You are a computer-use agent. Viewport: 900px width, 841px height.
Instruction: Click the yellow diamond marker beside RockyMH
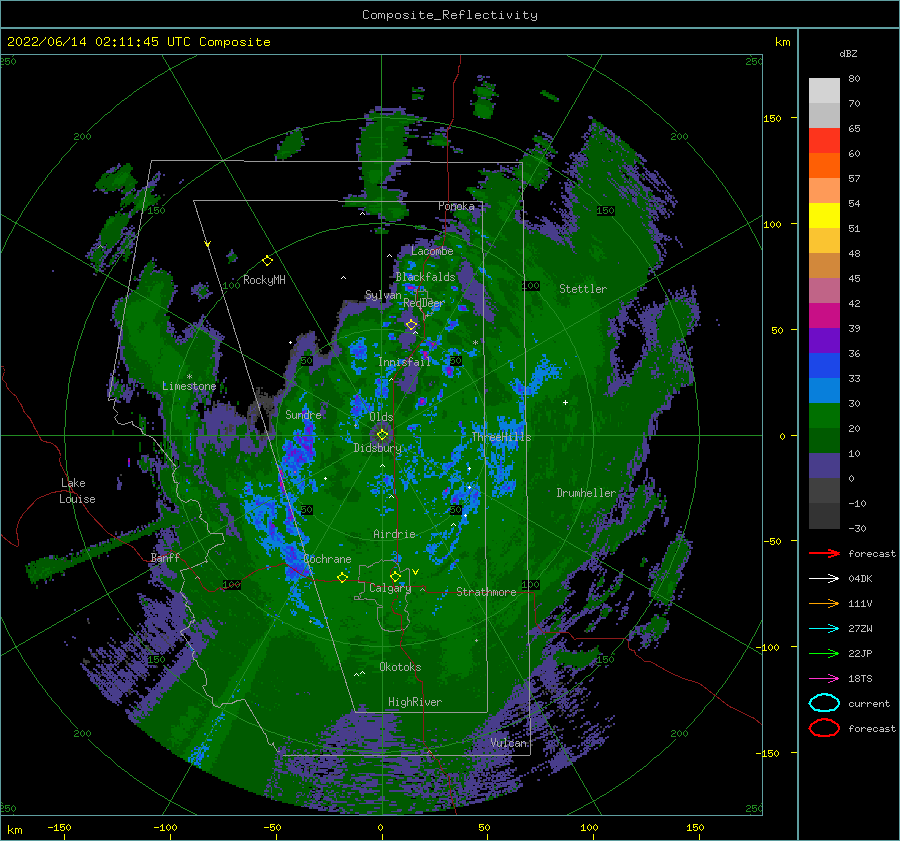[x=267, y=261]
